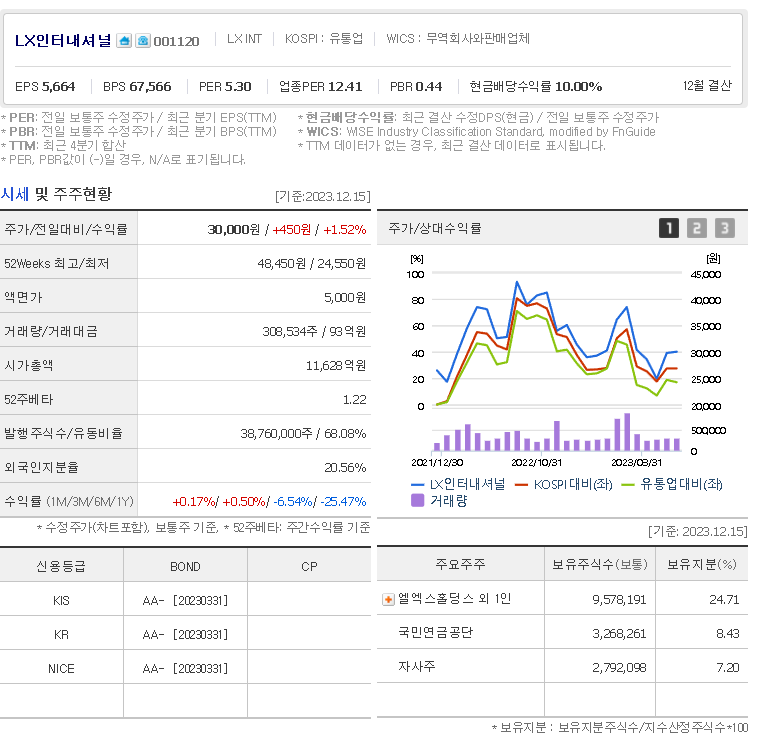Click the 7.20 ownership percentage
Screen dimensions: 758x745
[728, 668]
